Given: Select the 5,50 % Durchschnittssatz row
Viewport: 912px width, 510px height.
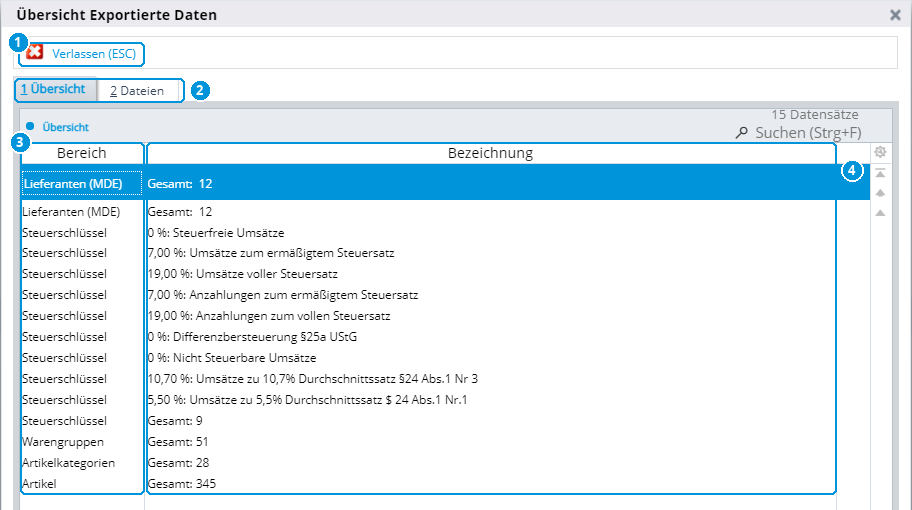Looking at the screenshot, I should pyautogui.click(x=446, y=400).
